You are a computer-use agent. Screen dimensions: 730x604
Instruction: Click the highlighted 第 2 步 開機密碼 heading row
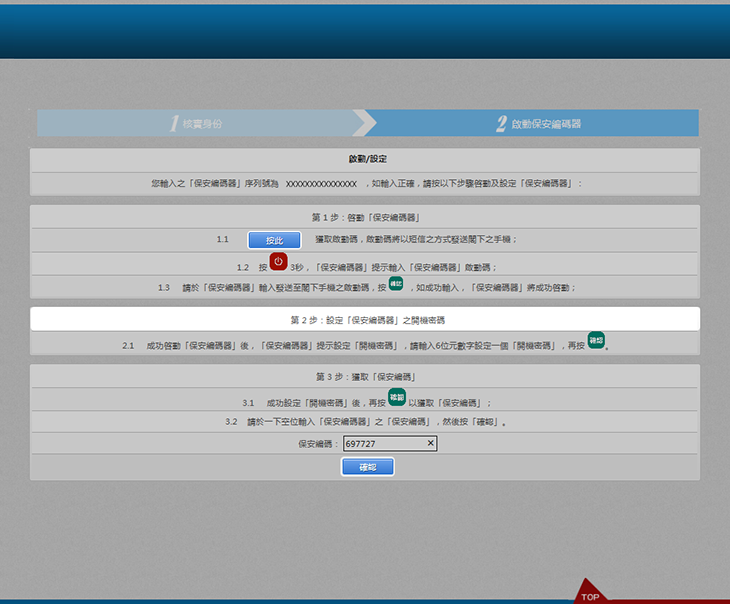click(365, 319)
